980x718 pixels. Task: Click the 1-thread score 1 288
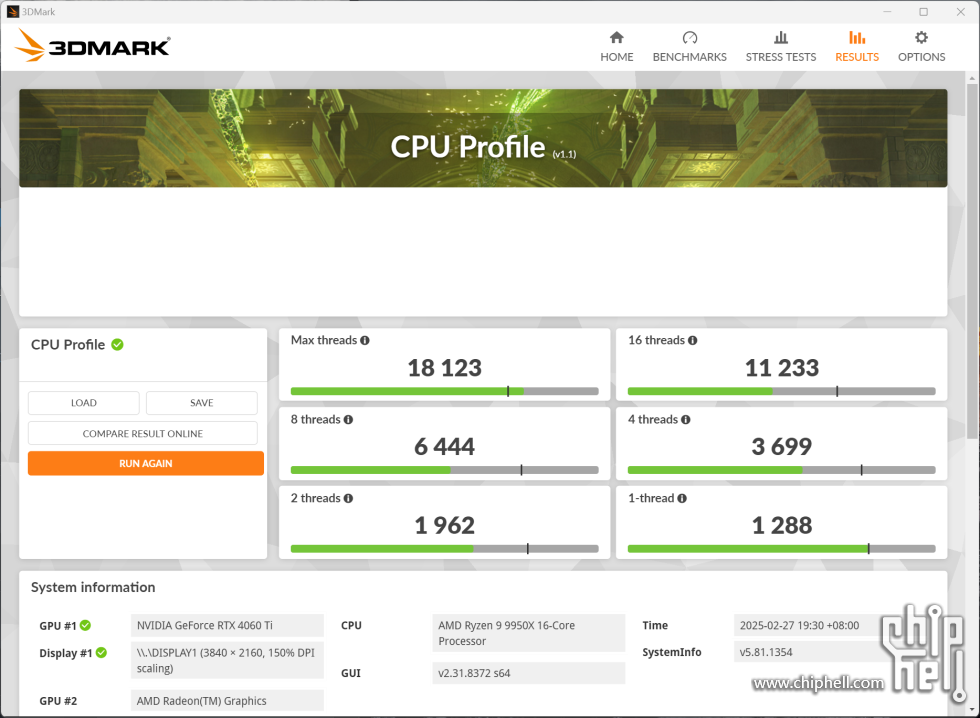[781, 526]
